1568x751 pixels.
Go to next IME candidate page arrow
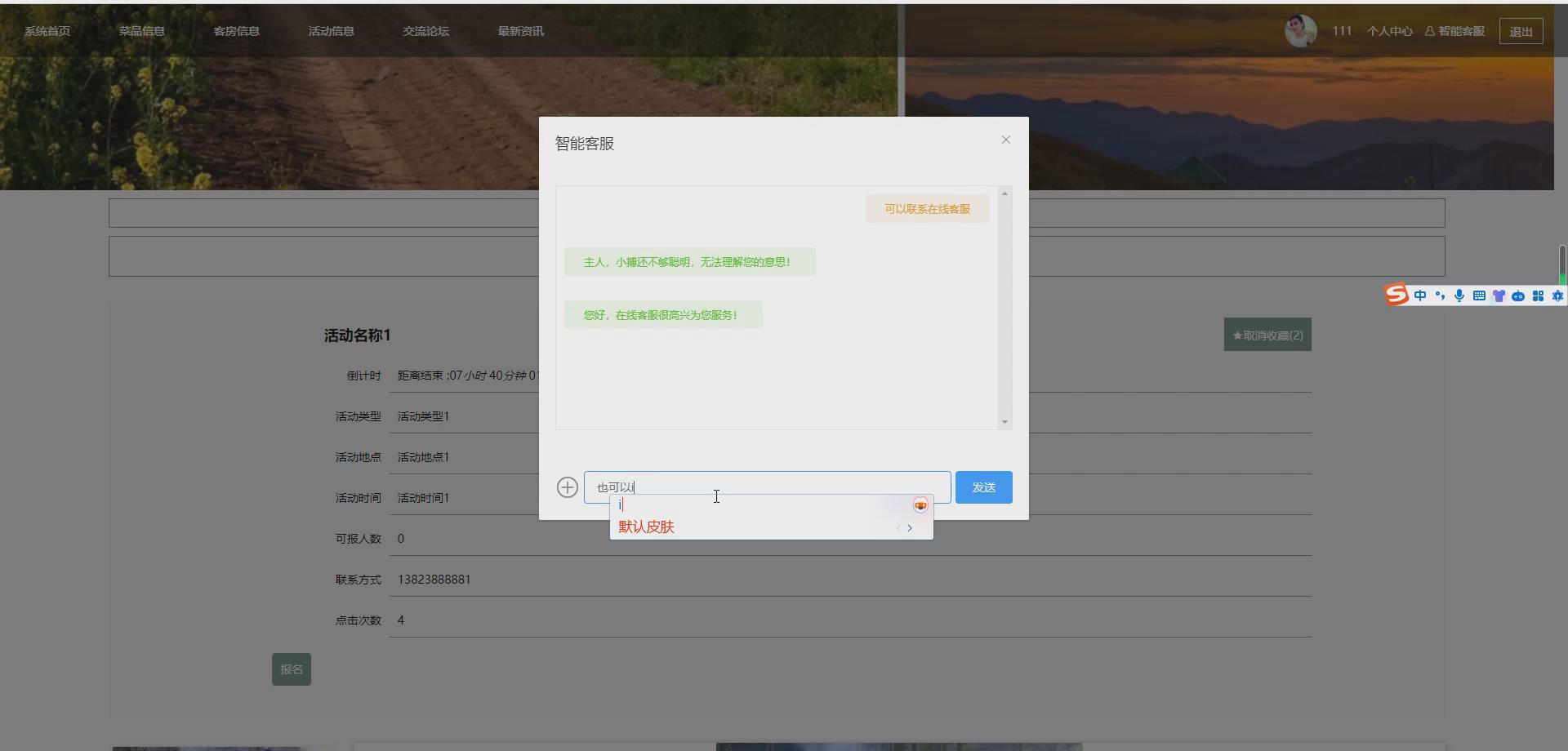pyautogui.click(x=910, y=528)
